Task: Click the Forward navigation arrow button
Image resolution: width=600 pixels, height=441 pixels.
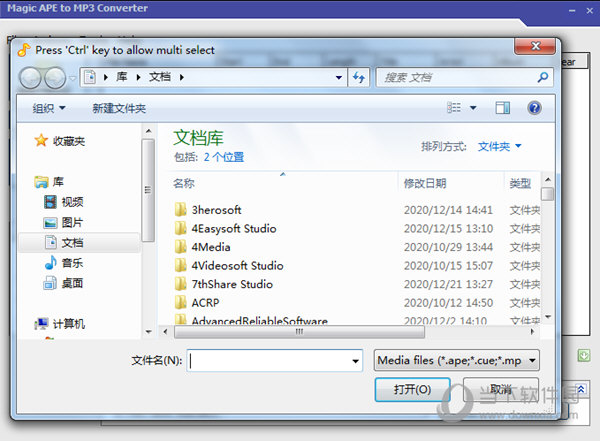Action: pos(55,78)
